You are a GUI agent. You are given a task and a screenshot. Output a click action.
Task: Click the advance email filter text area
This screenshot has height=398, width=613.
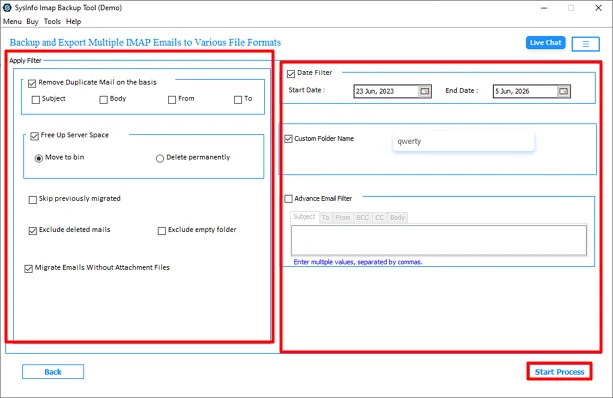click(x=439, y=240)
